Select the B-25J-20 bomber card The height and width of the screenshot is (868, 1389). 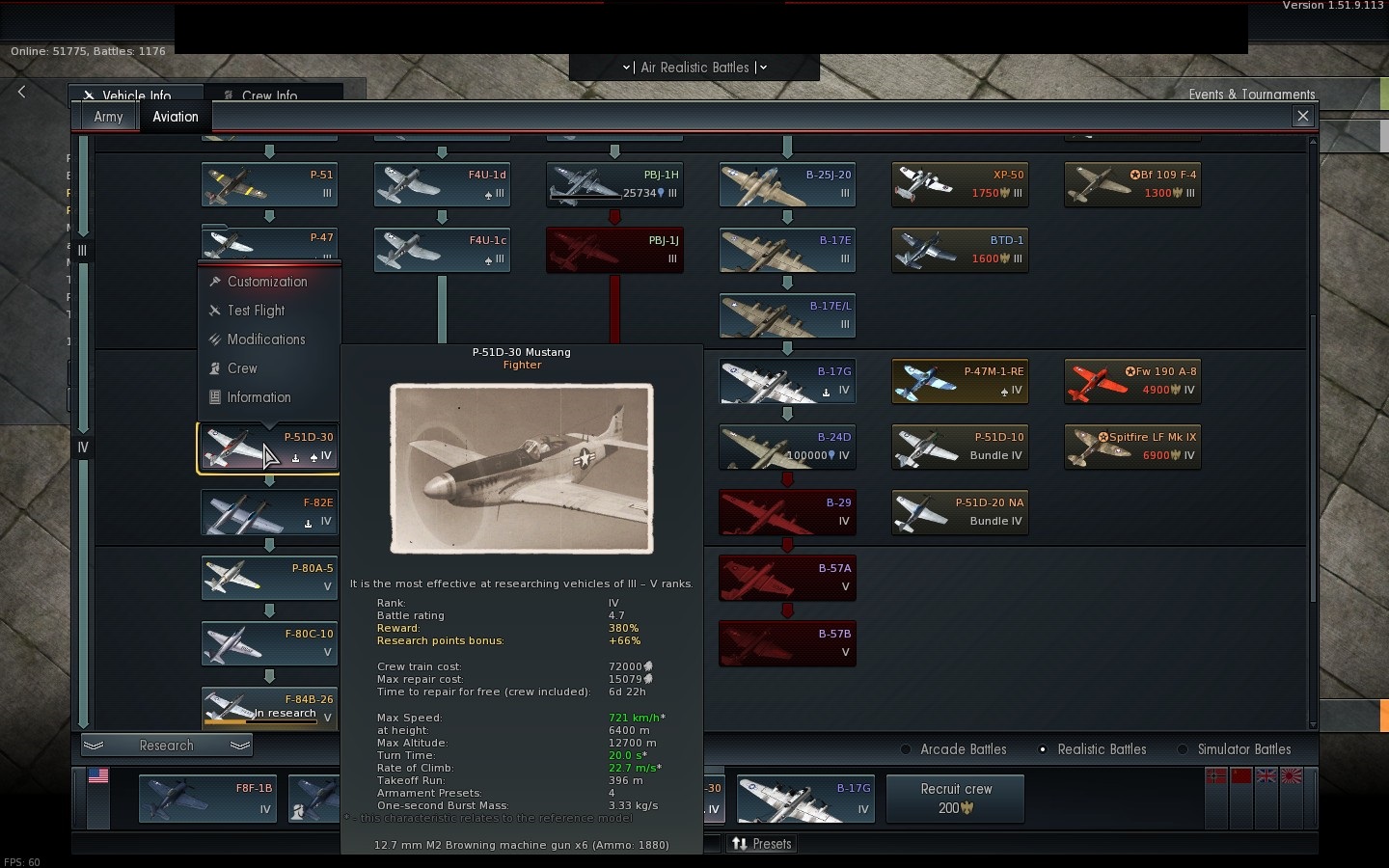[x=787, y=184]
